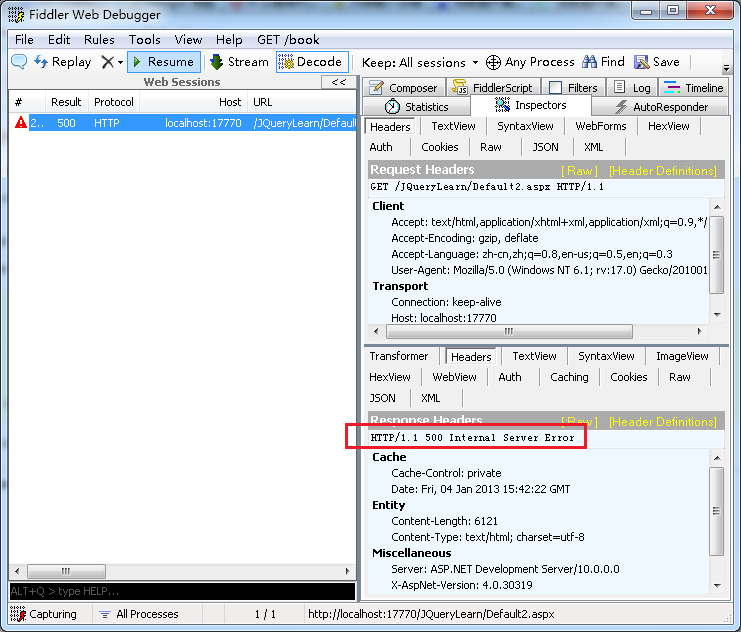
Task: Click the response Header Definitions link
Action: [662, 421]
